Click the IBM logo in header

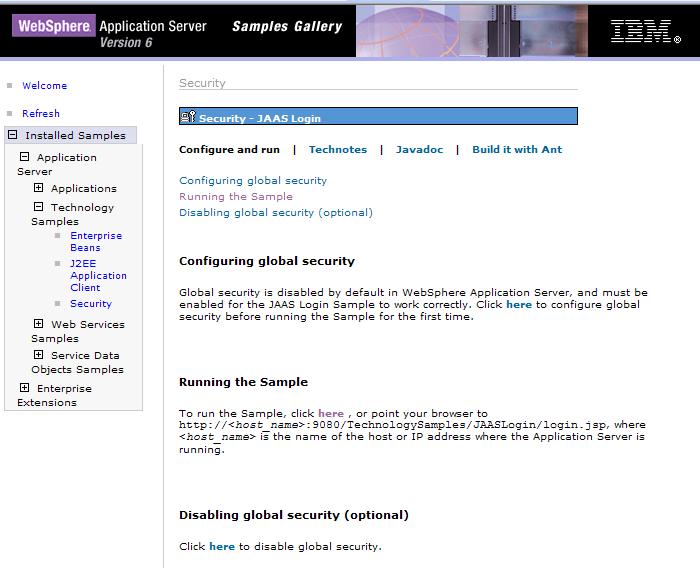point(646,31)
